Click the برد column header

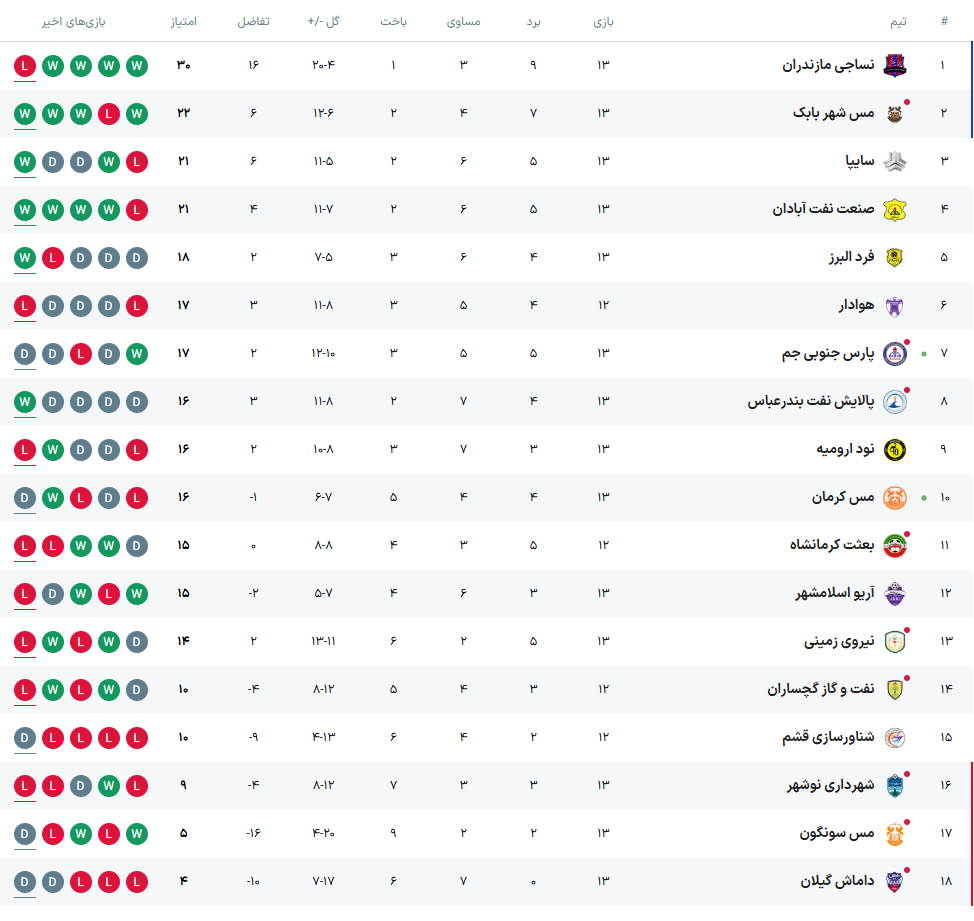pyautogui.click(x=533, y=22)
